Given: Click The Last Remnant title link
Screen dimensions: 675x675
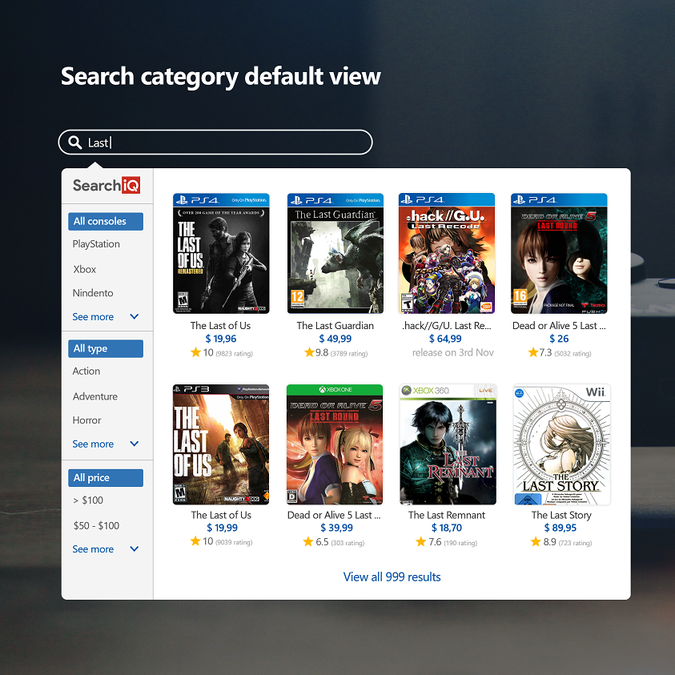Looking at the screenshot, I should (x=446, y=515).
